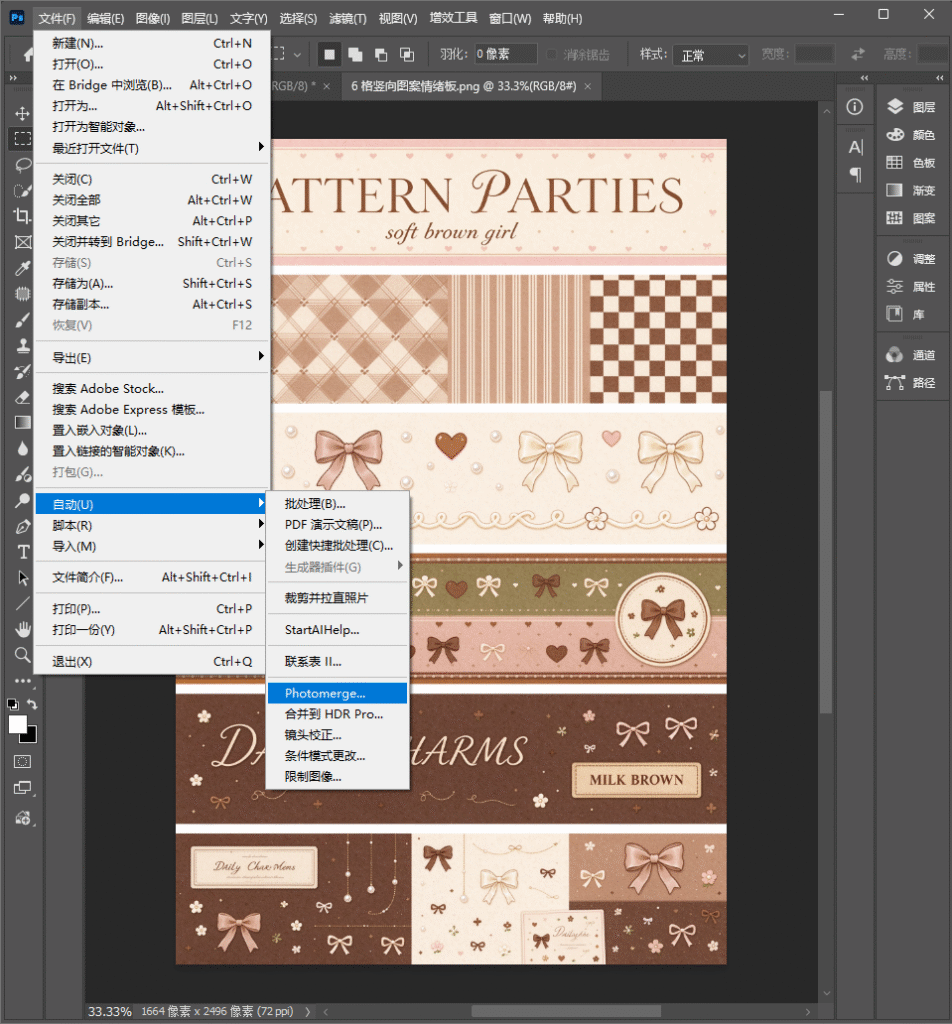
Task: Select the Lasso tool
Action: point(23,165)
